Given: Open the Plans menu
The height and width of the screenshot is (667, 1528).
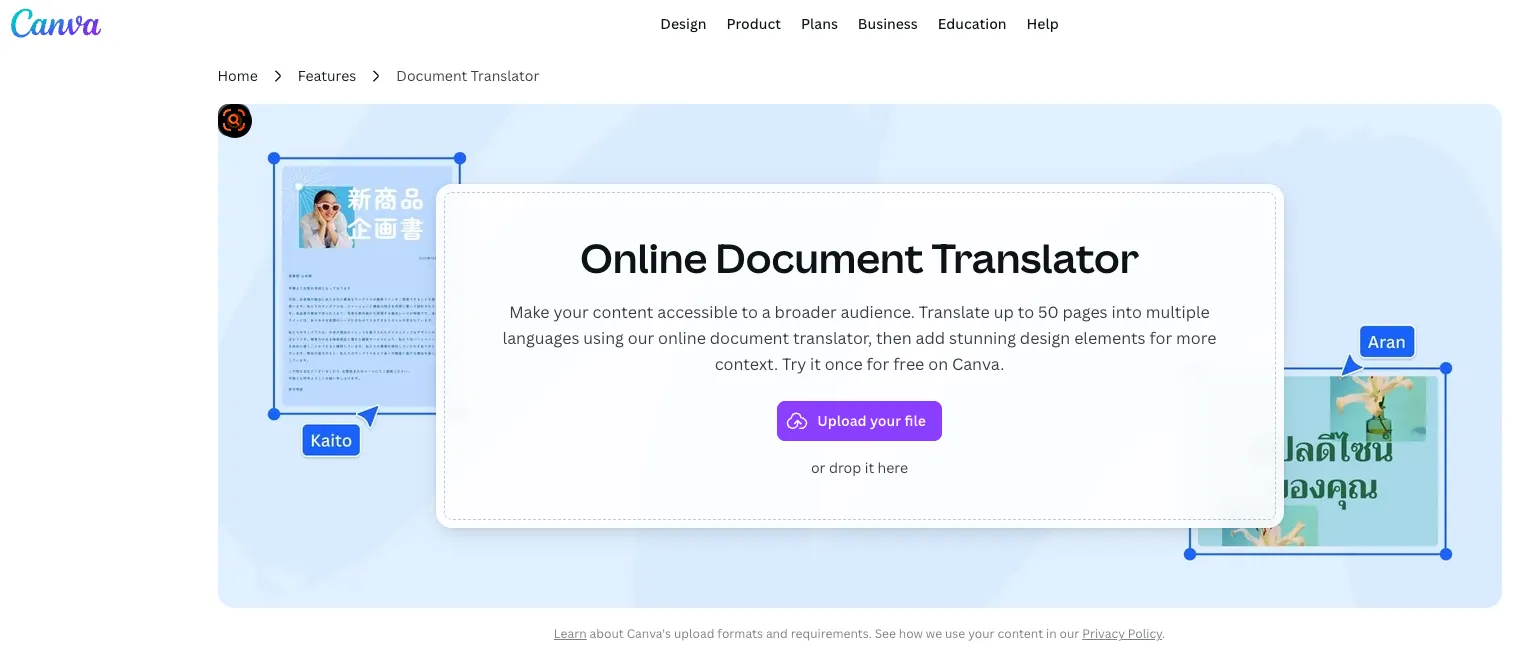Looking at the screenshot, I should tap(819, 24).
